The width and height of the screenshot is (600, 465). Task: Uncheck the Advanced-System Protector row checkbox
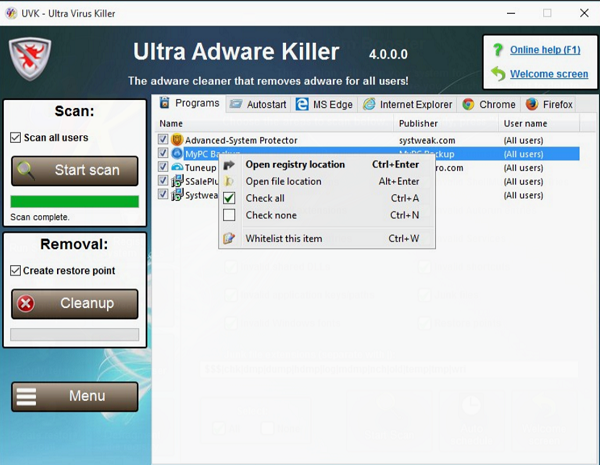163,139
